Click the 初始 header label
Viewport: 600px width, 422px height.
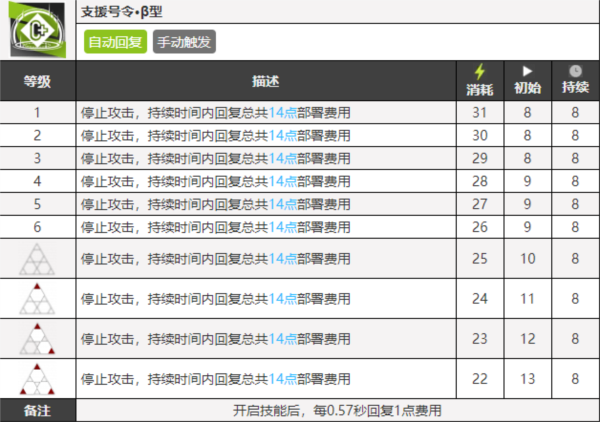tap(528, 88)
